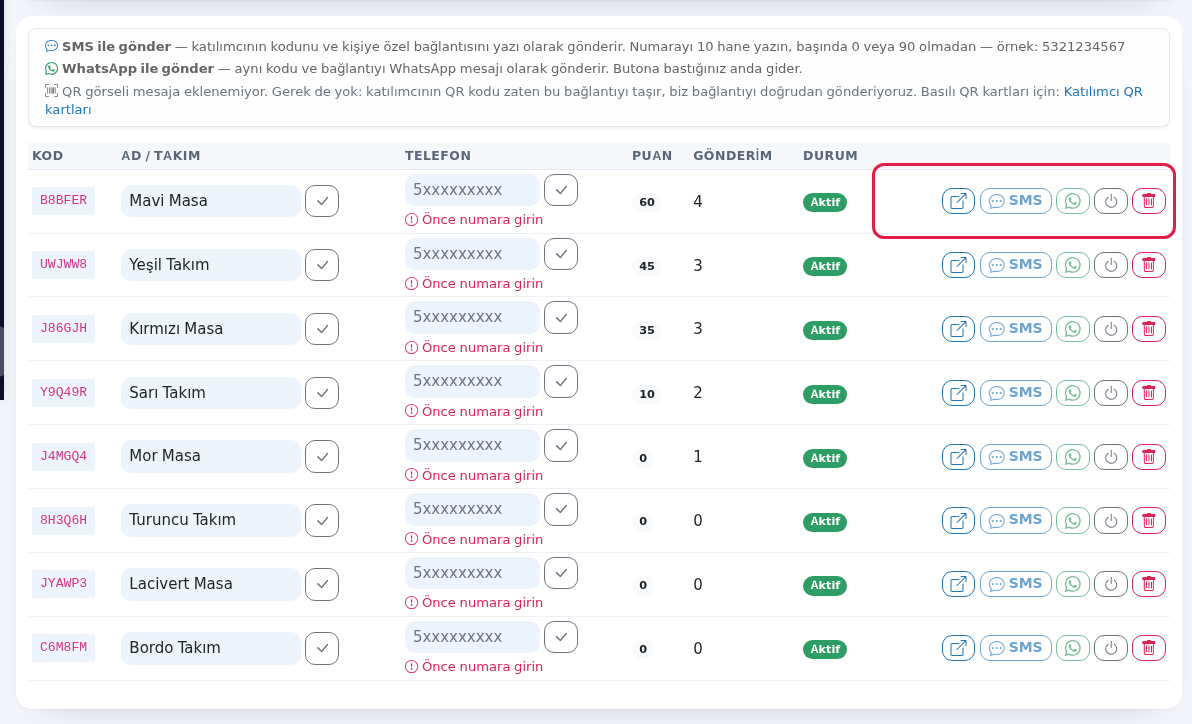
Task: Toggle the Turuncu Takım power status button
Action: click(x=1111, y=520)
